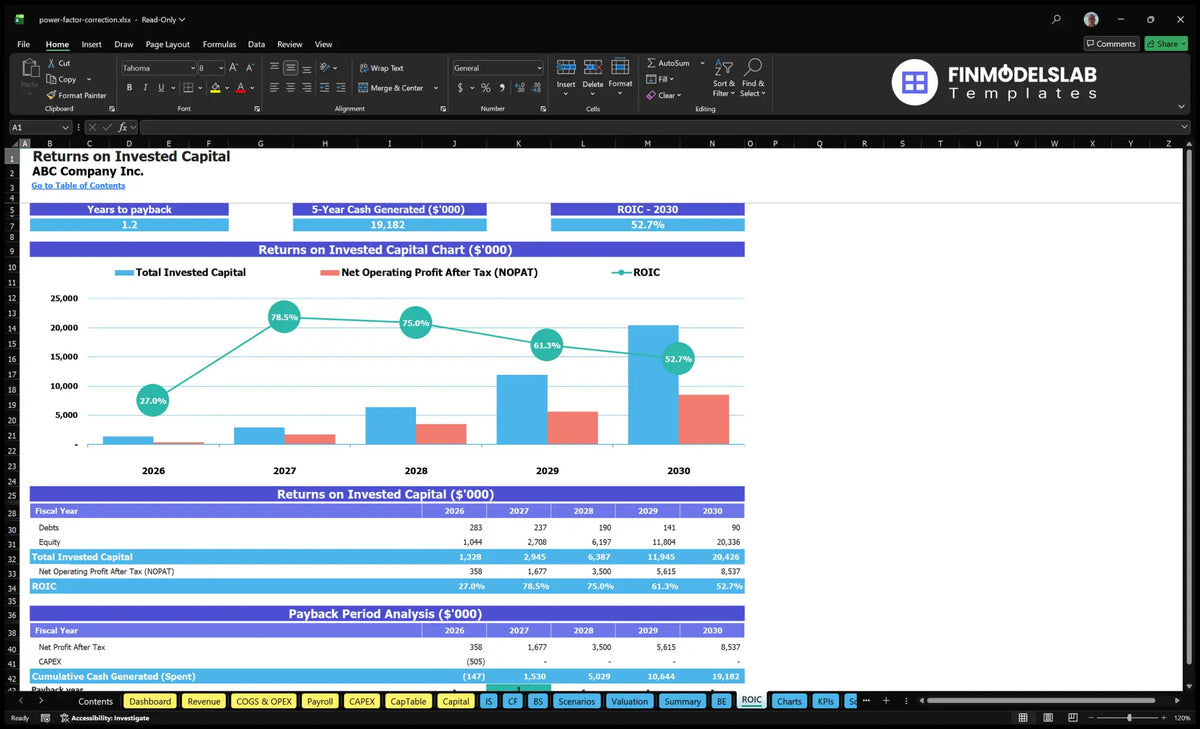Decrease indent icon
This screenshot has height=729, width=1200.
point(324,88)
